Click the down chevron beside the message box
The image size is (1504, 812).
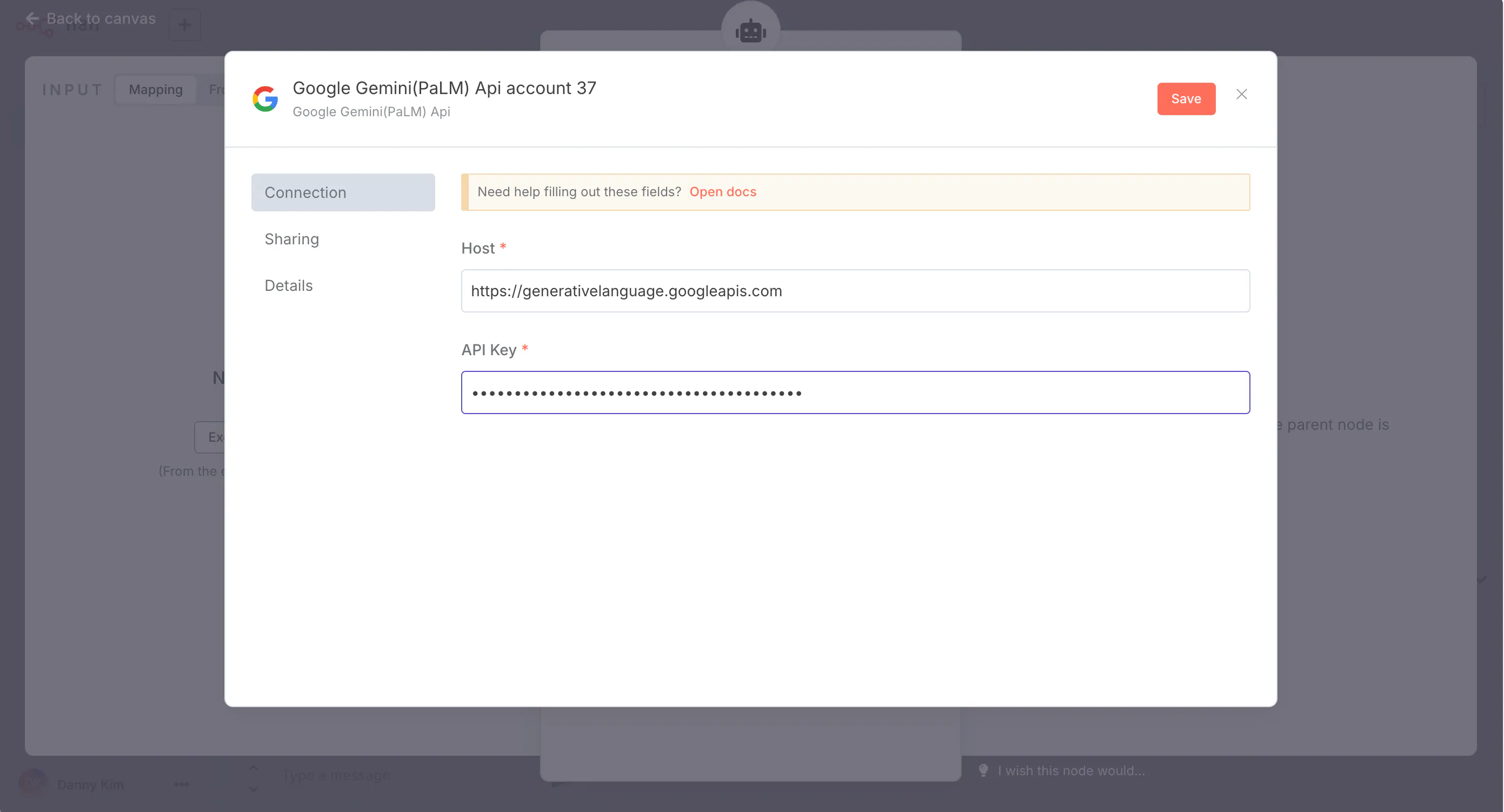coord(254,789)
